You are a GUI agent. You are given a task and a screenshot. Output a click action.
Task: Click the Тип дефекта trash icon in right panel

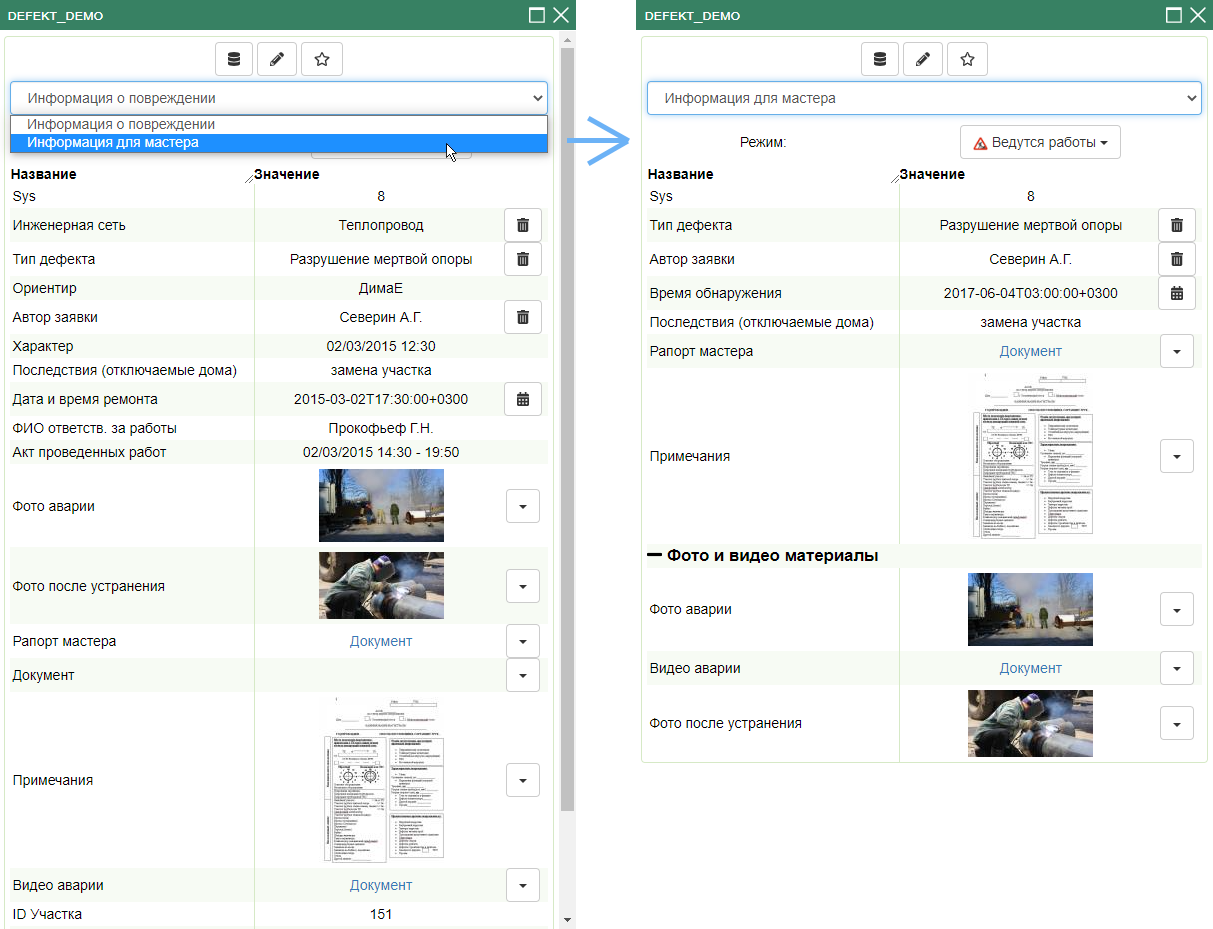(1176, 226)
